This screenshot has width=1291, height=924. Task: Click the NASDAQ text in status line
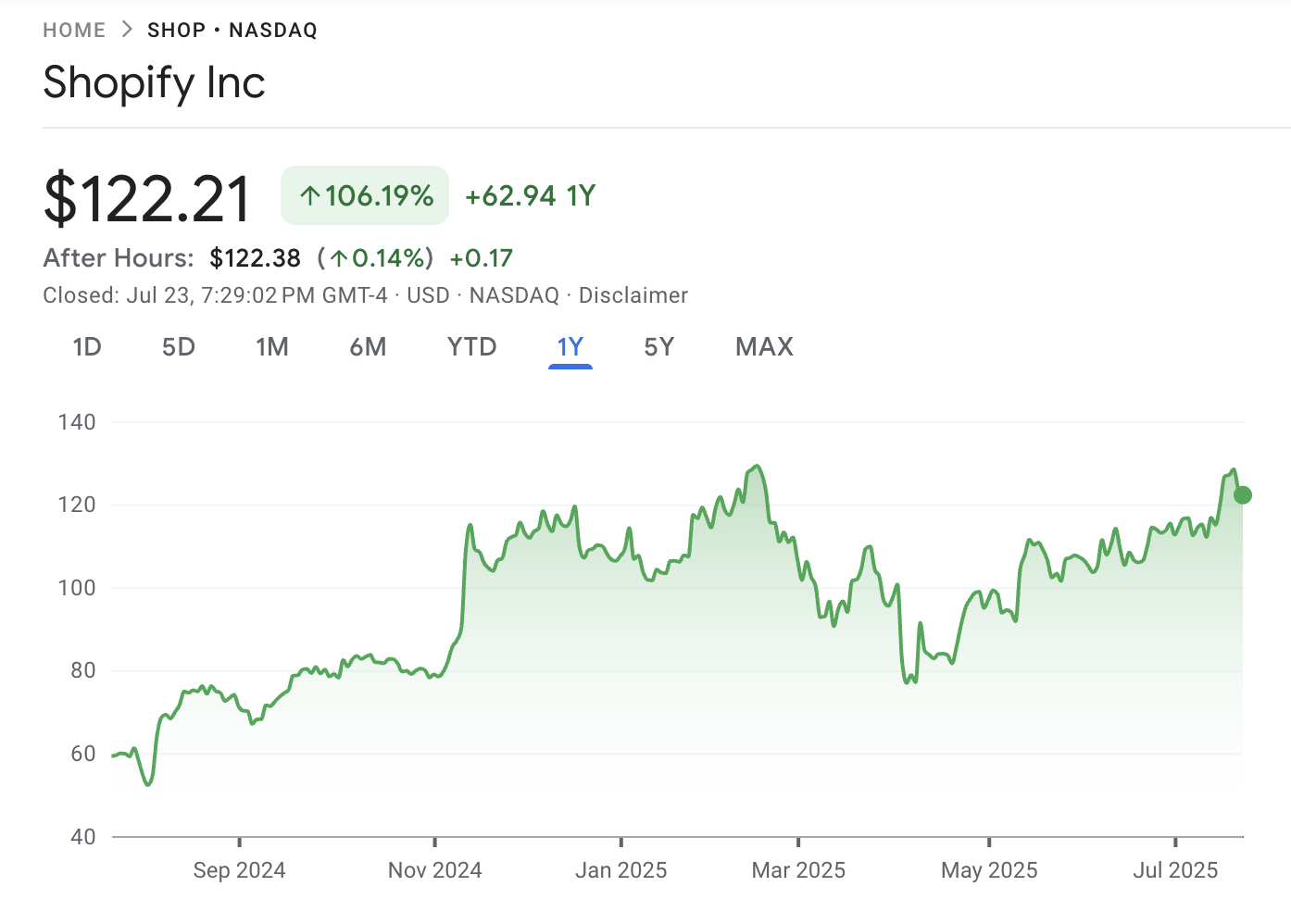[x=514, y=295]
